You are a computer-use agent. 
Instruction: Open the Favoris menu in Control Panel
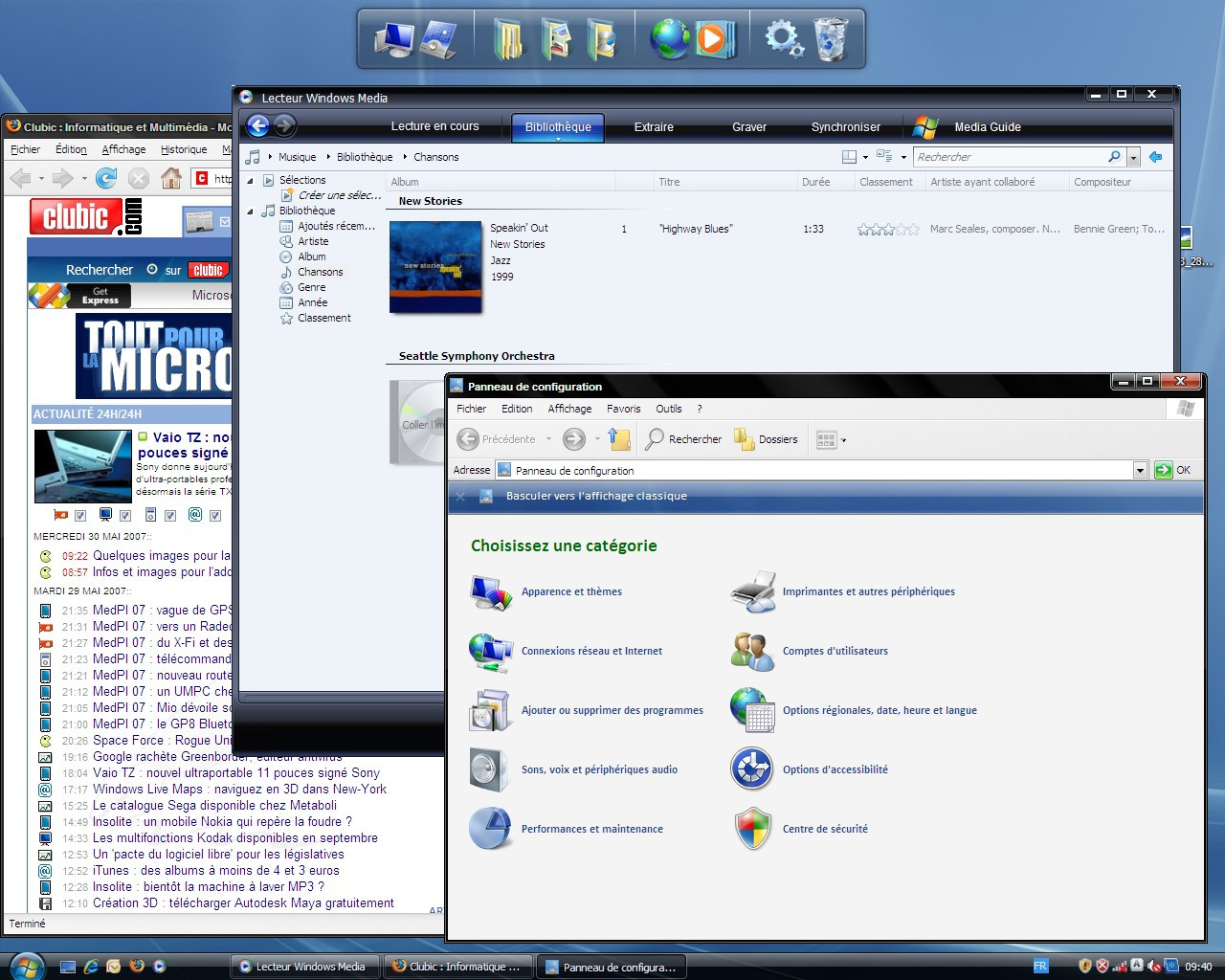[623, 409]
